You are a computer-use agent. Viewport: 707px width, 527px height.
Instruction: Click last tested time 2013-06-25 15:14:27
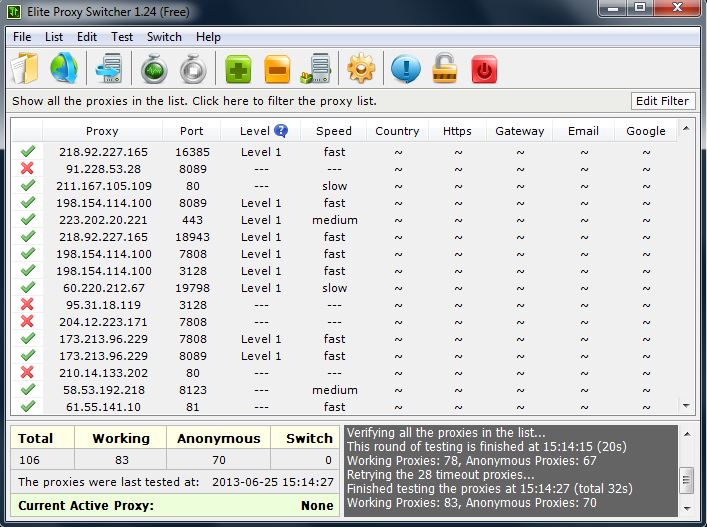(273, 482)
